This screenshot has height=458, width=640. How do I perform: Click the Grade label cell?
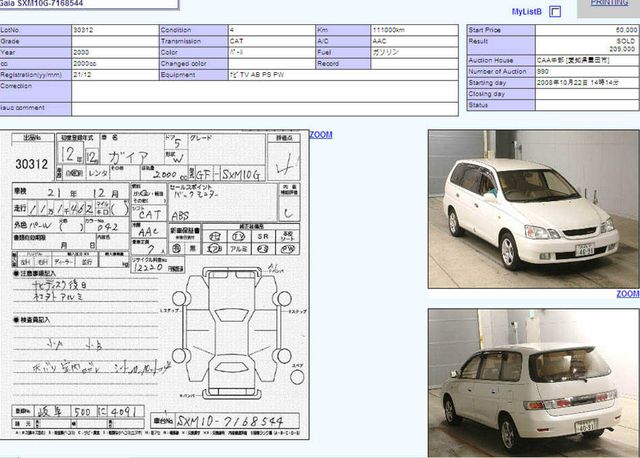36,42
